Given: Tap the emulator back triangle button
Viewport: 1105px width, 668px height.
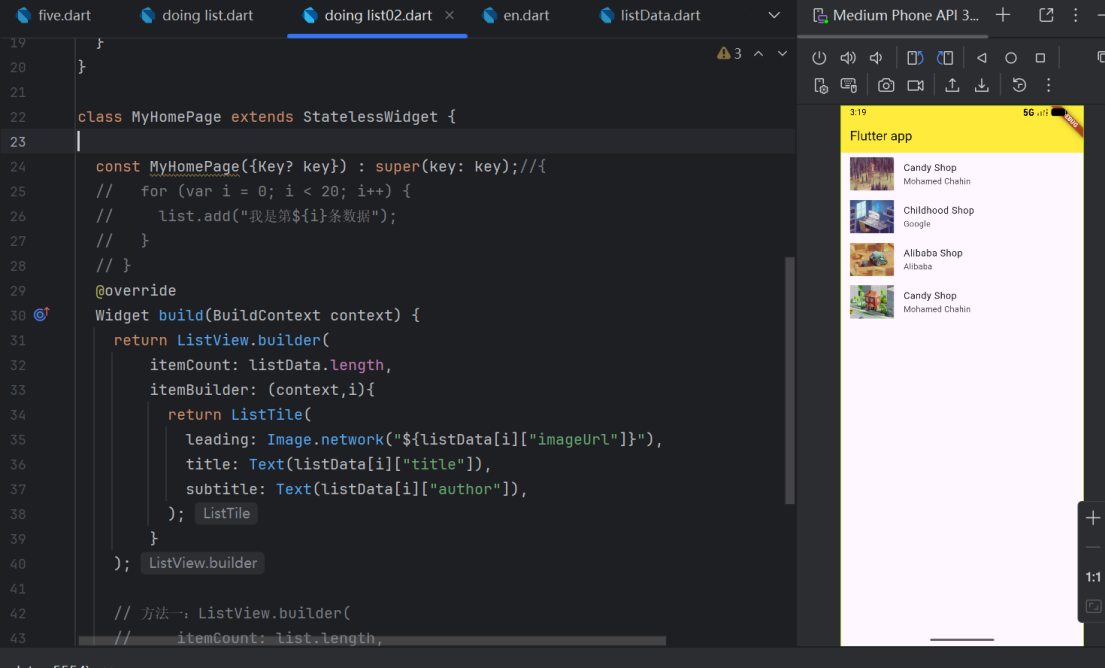Looking at the screenshot, I should click(981, 58).
